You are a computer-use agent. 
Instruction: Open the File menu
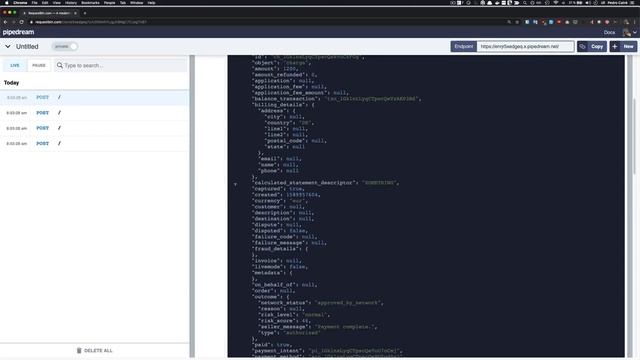(34, 2)
